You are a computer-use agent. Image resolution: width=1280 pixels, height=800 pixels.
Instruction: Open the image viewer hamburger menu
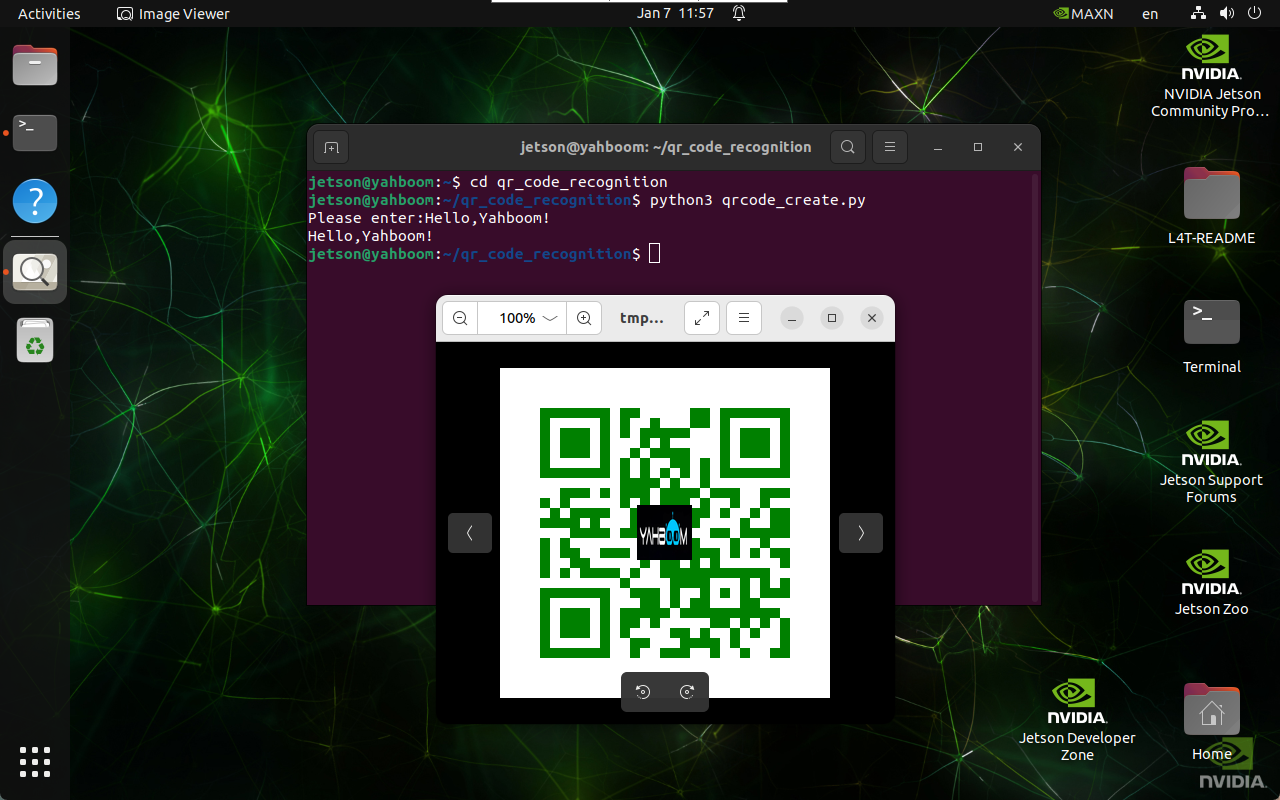744,318
